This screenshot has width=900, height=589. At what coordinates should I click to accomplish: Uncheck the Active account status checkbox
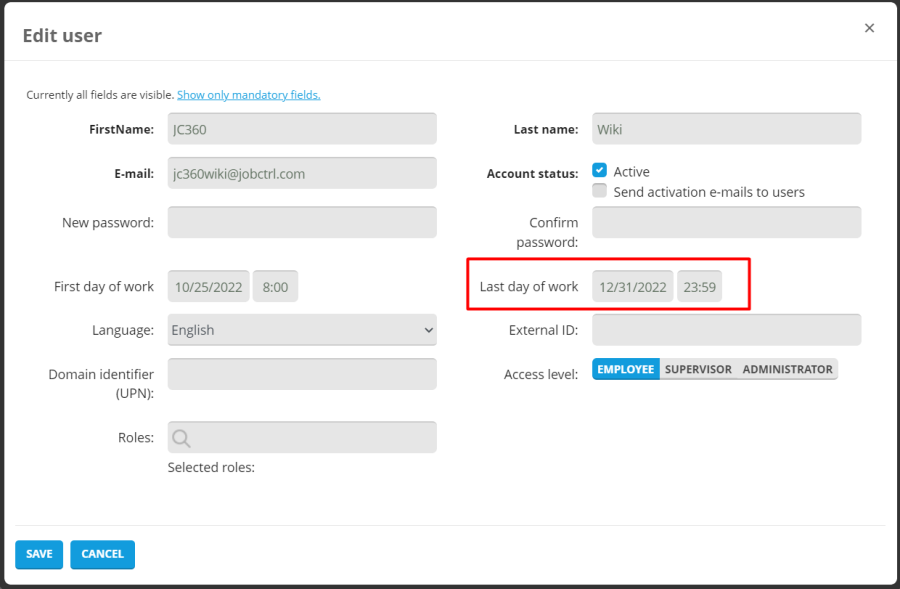(x=600, y=171)
